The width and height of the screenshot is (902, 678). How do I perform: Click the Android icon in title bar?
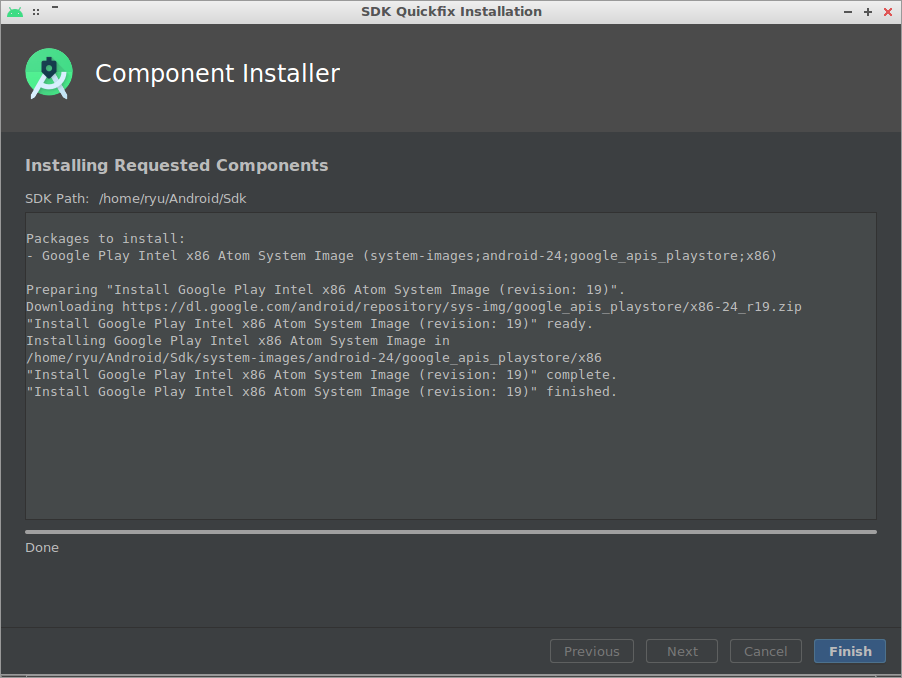15,12
